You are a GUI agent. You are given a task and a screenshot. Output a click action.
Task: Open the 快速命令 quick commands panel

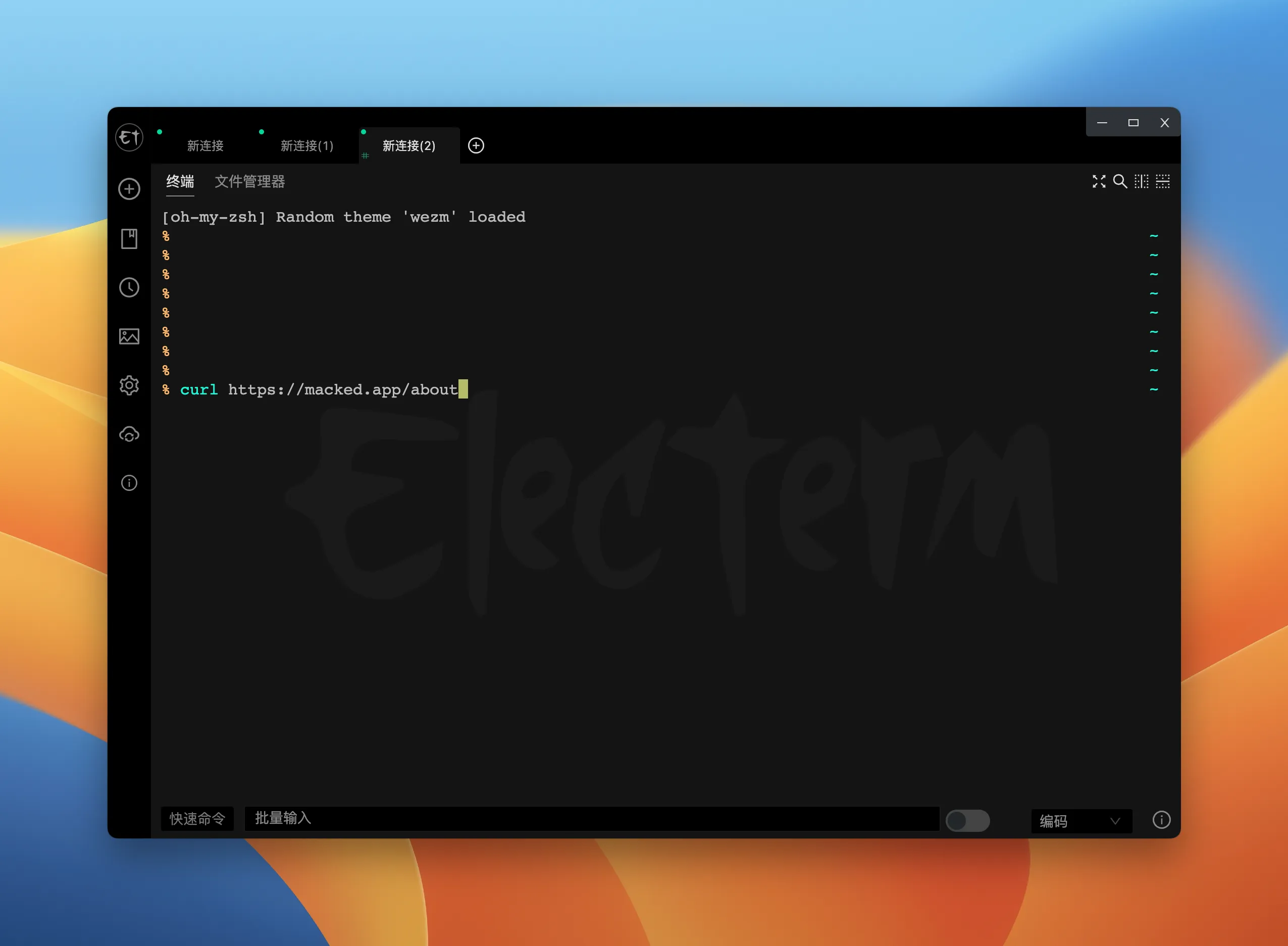(x=197, y=819)
